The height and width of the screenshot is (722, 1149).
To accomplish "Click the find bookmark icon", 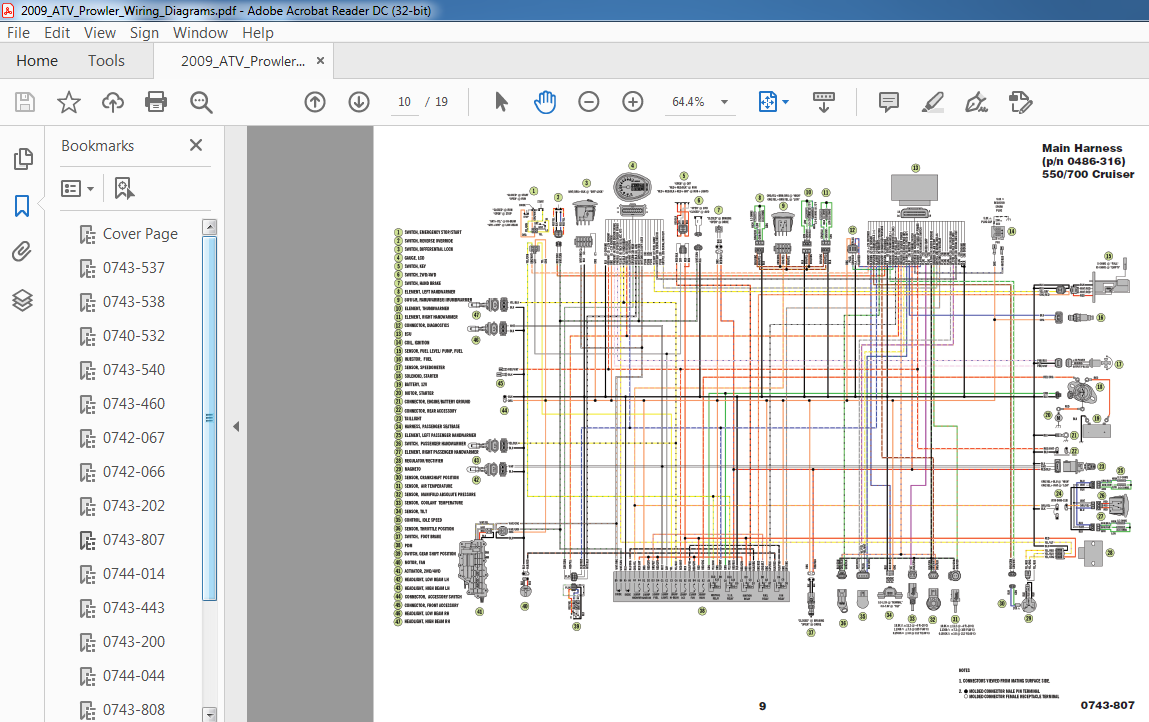I will [124, 188].
